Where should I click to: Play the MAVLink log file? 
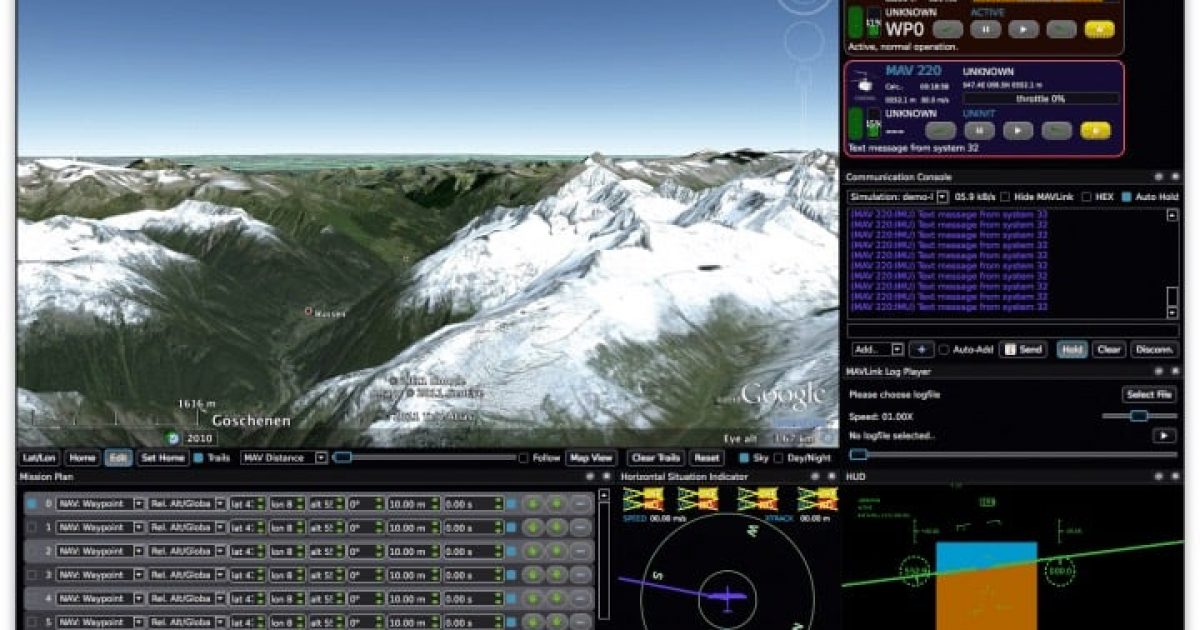(x=1163, y=436)
